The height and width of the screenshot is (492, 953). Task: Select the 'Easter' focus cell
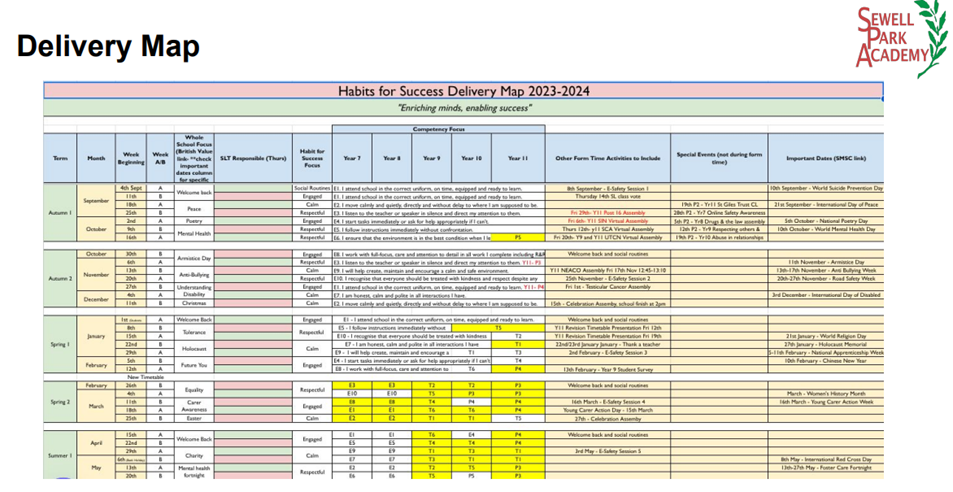[x=194, y=419]
